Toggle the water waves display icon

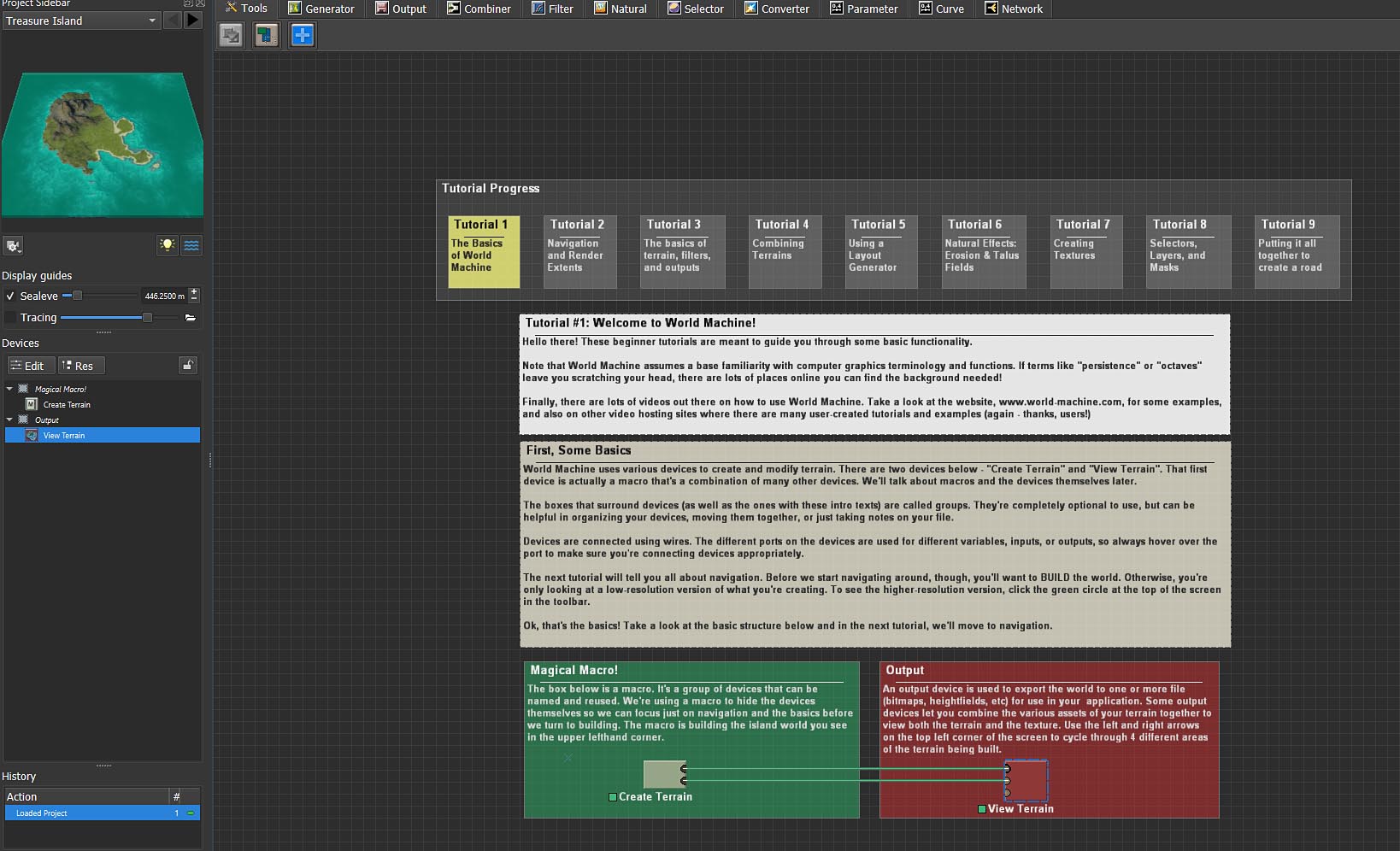191,245
